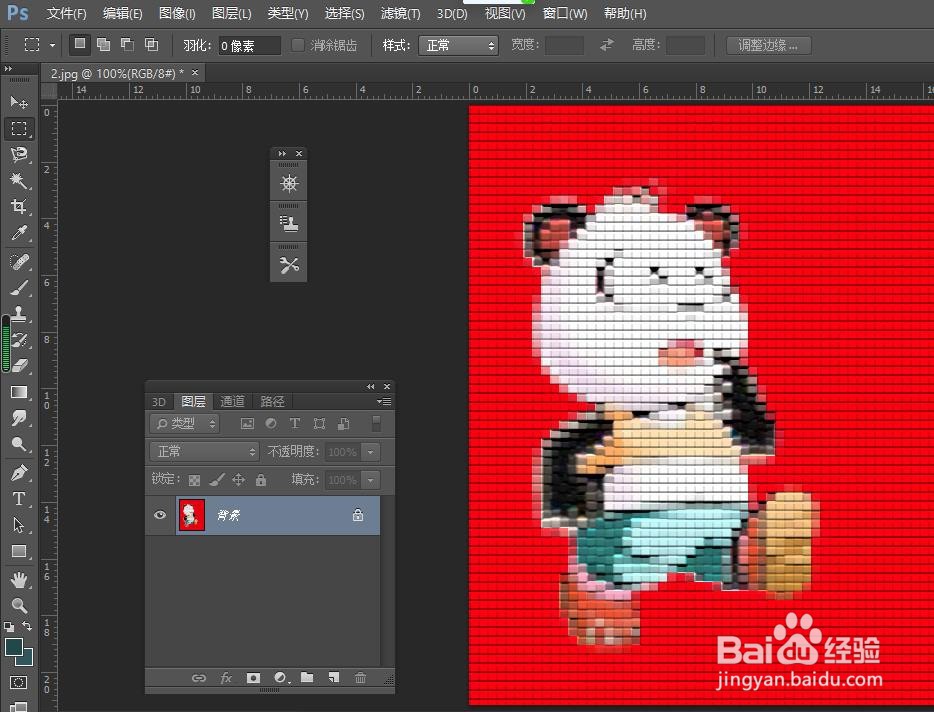Select the Healing Brush tool
The height and width of the screenshot is (712, 934).
click(18, 262)
